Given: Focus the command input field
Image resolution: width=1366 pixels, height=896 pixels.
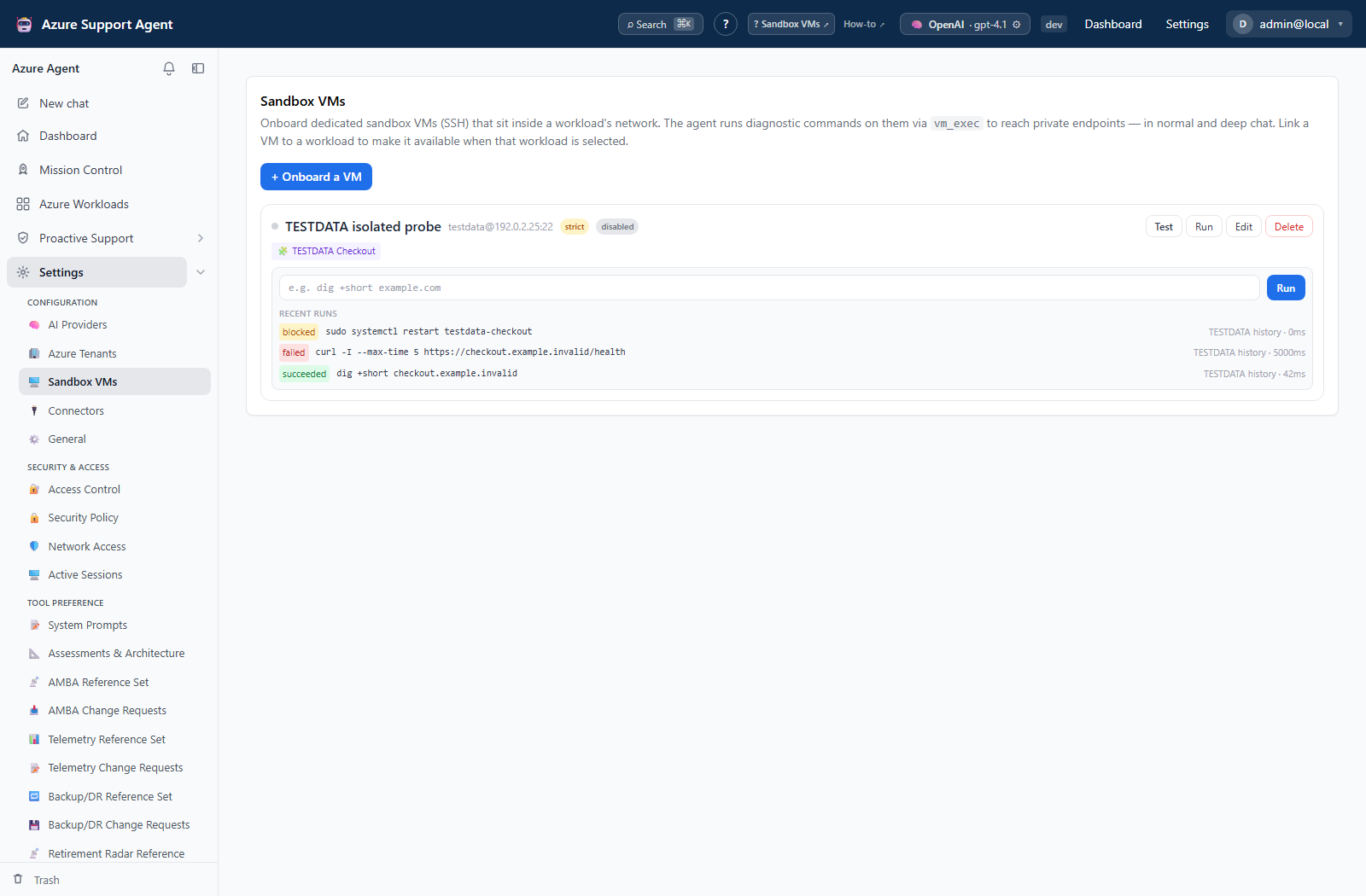Looking at the screenshot, I should click(x=769, y=288).
